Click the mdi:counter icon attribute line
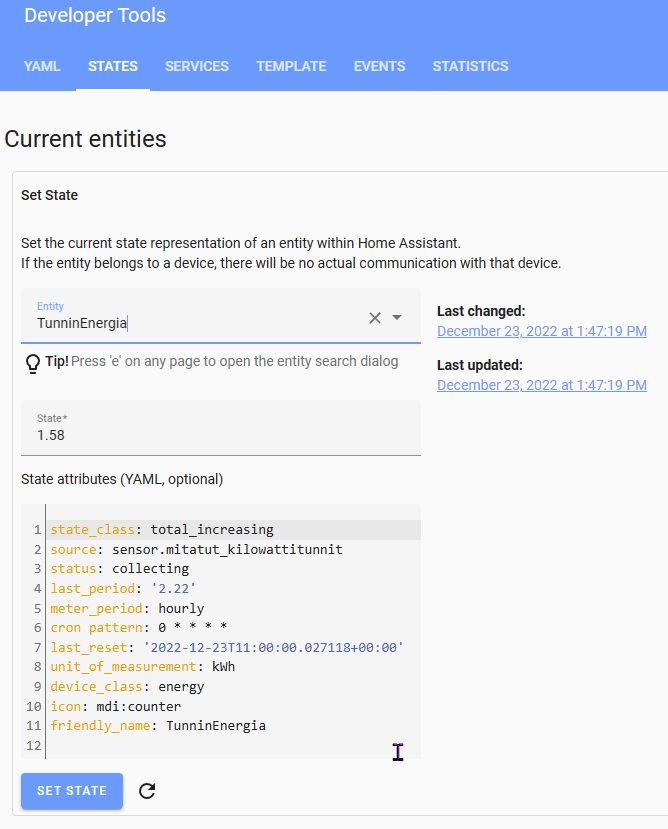 pyautogui.click(x=115, y=706)
